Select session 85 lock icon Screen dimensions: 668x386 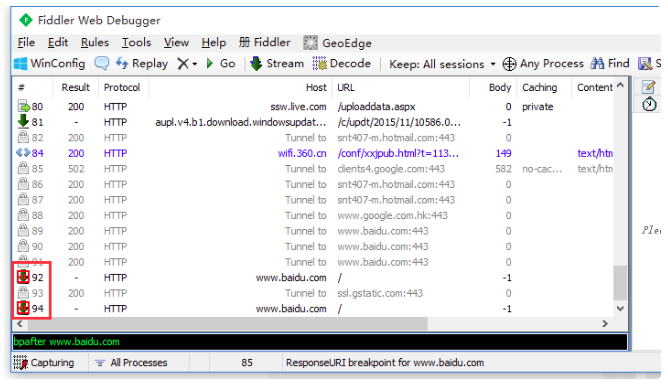[23, 168]
